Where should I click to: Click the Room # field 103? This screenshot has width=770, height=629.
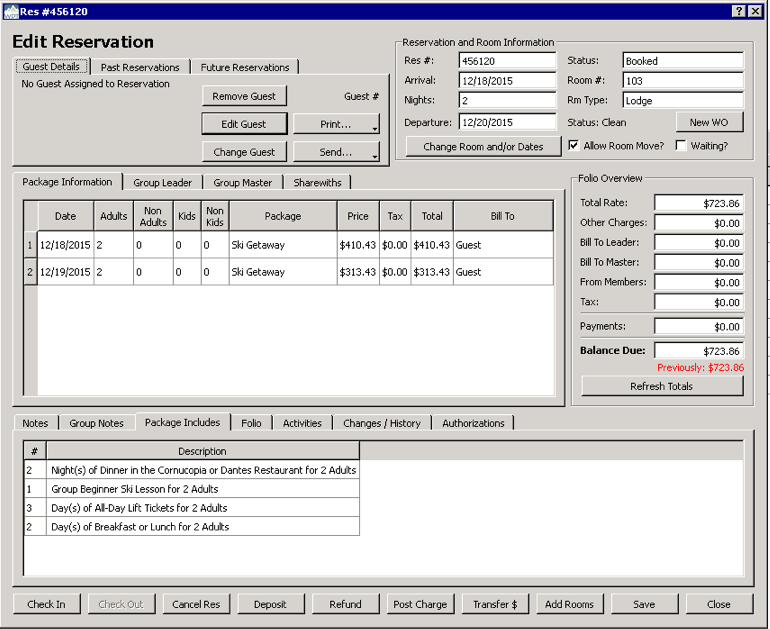(x=683, y=81)
